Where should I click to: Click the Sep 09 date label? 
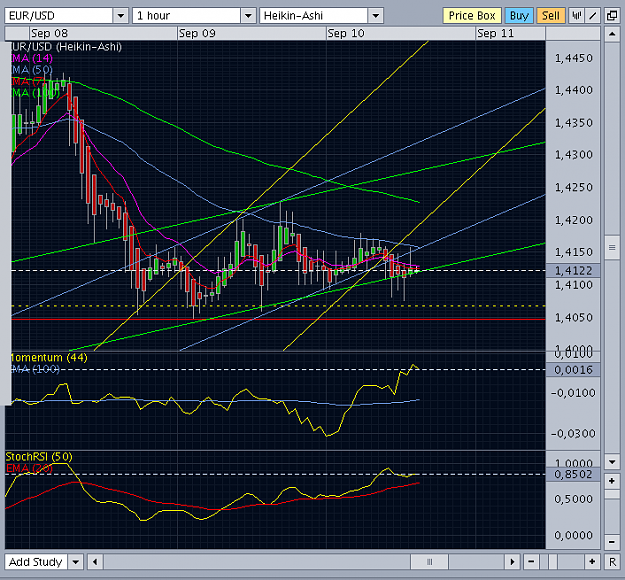[197, 33]
